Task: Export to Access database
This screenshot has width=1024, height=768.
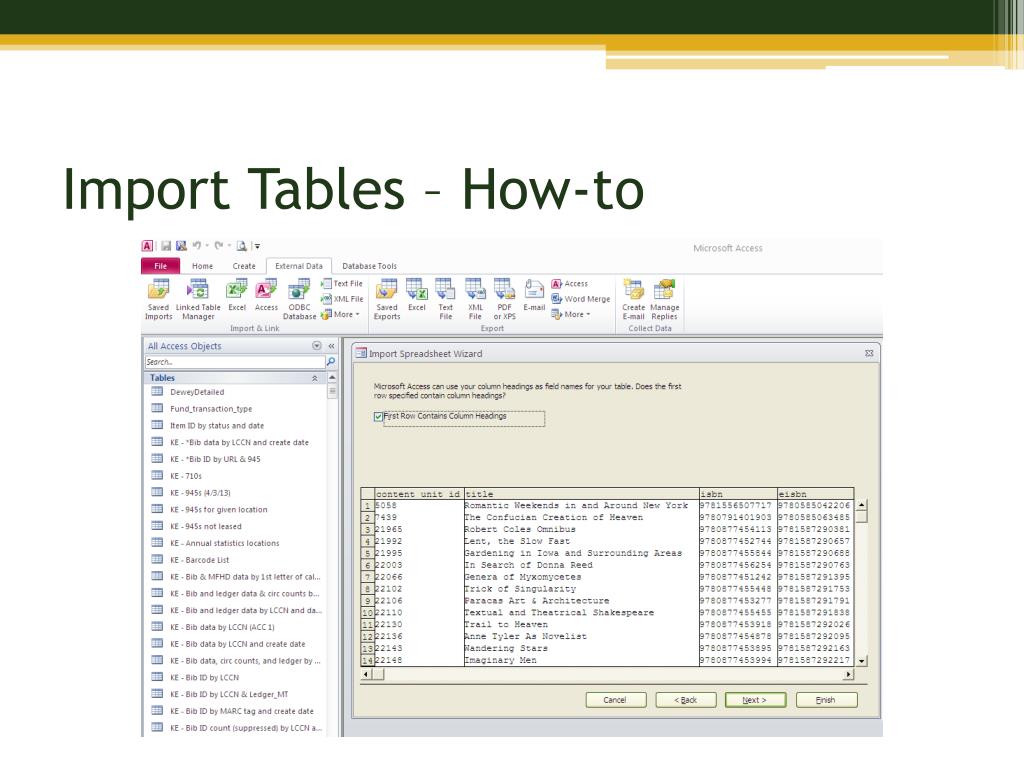Action: [569, 283]
